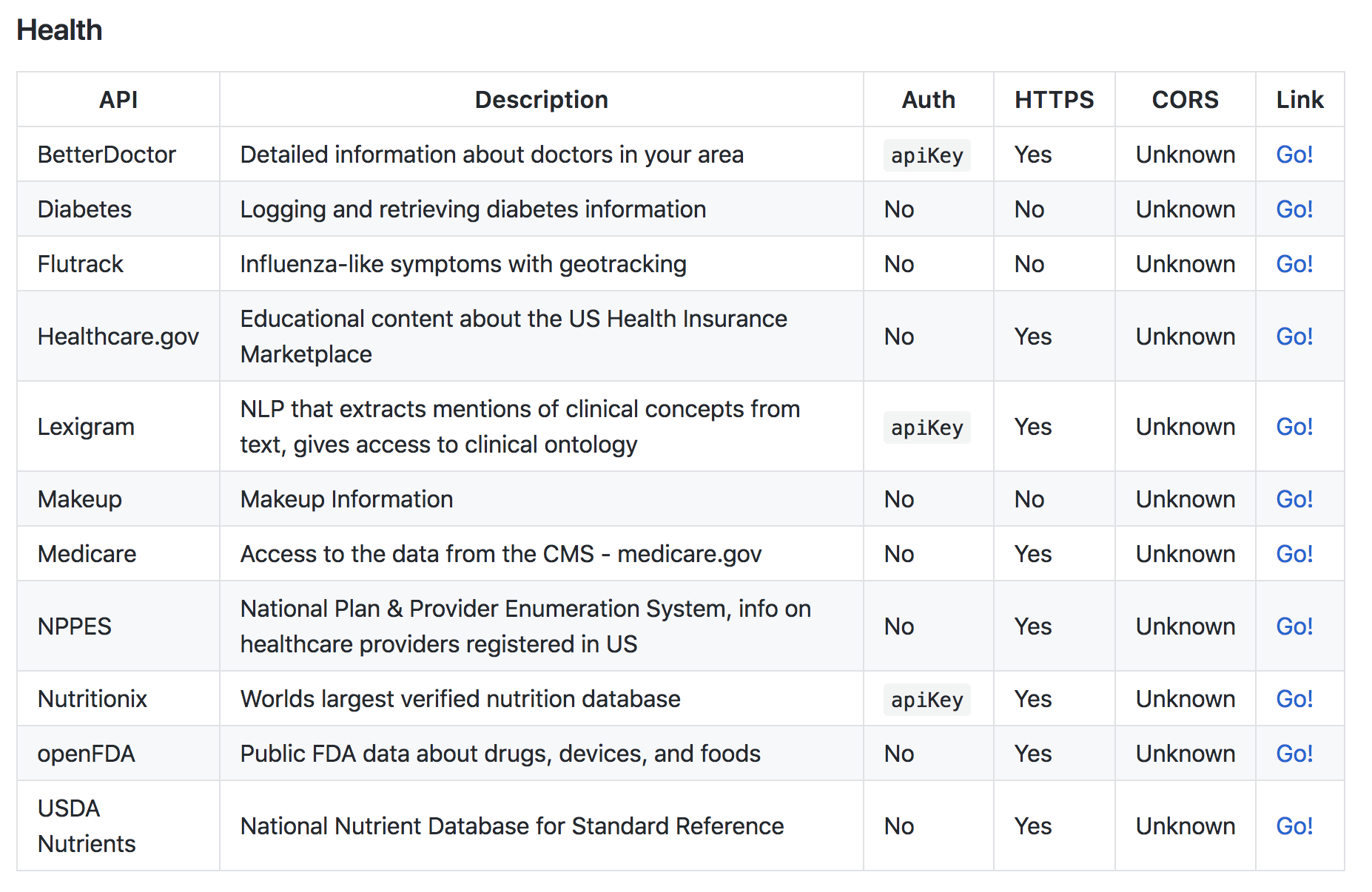Screen dimensions: 1372x892
Task: Click the Health section heading
Action: tap(59, 30)
